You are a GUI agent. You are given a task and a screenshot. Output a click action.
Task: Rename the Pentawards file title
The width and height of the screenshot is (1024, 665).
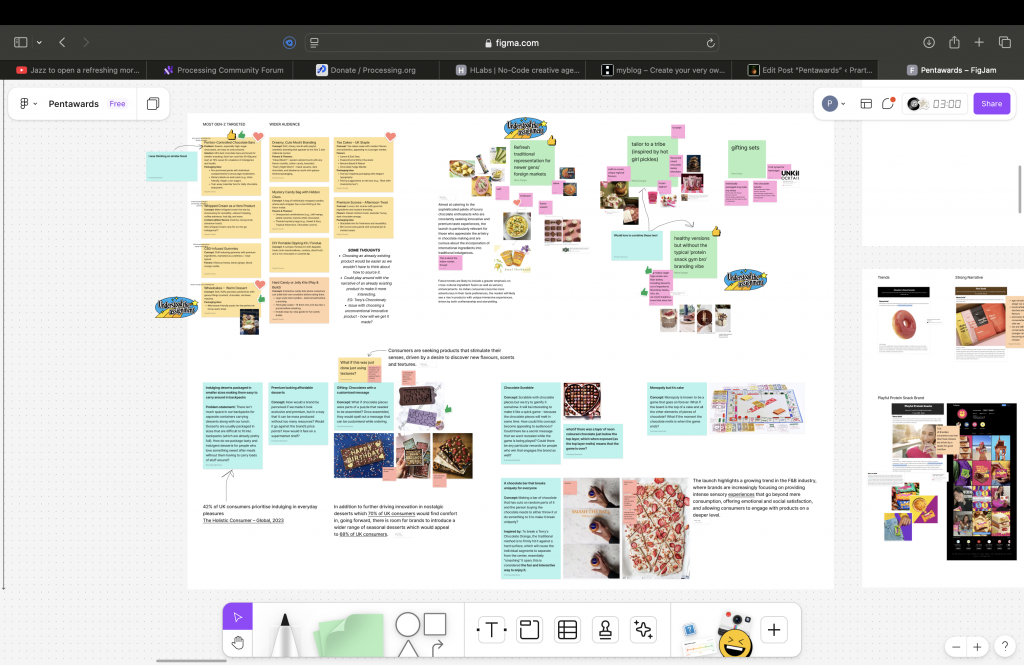click(74, 104)
